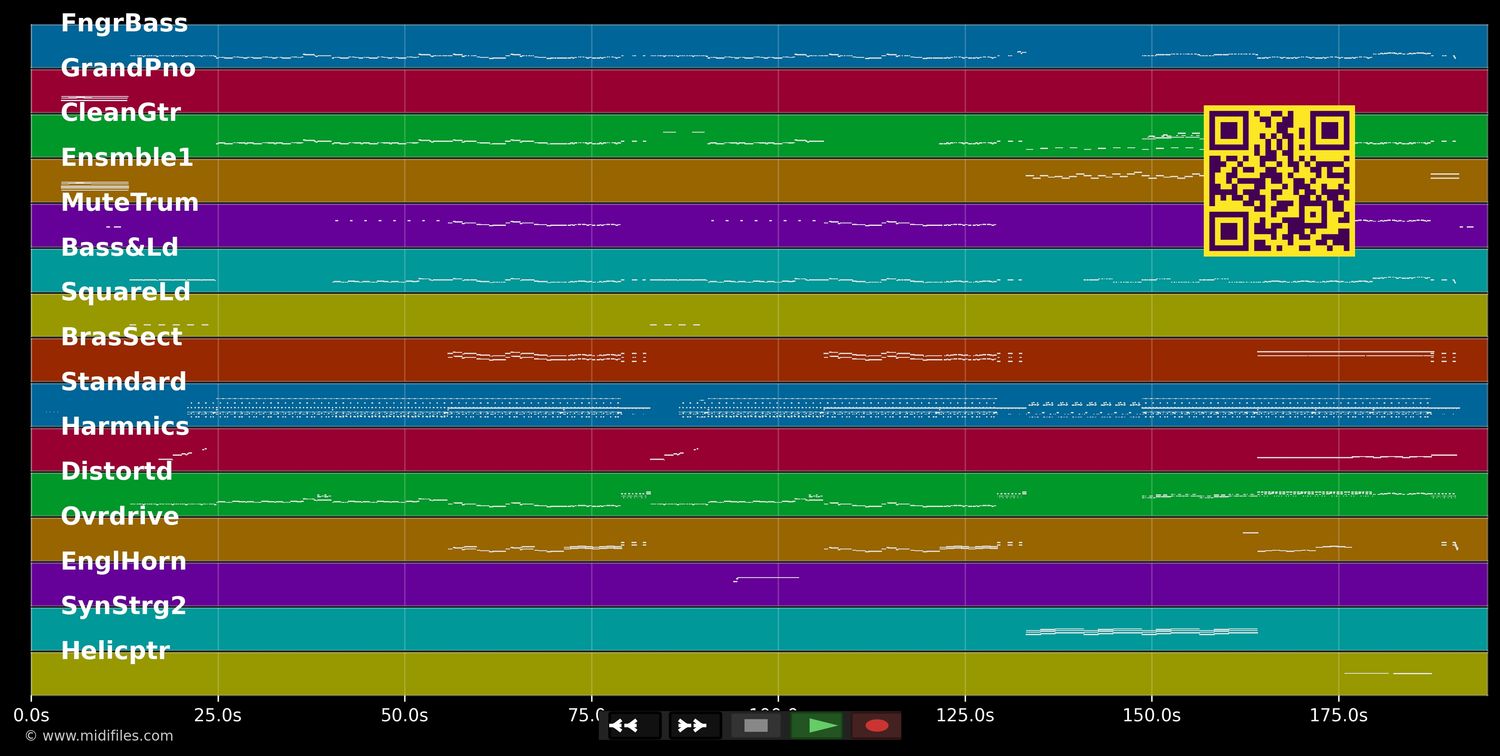Viewport: 1500px width, 756px height.
Task: Click the Bass&Ld track name
Action: point(119,248)
